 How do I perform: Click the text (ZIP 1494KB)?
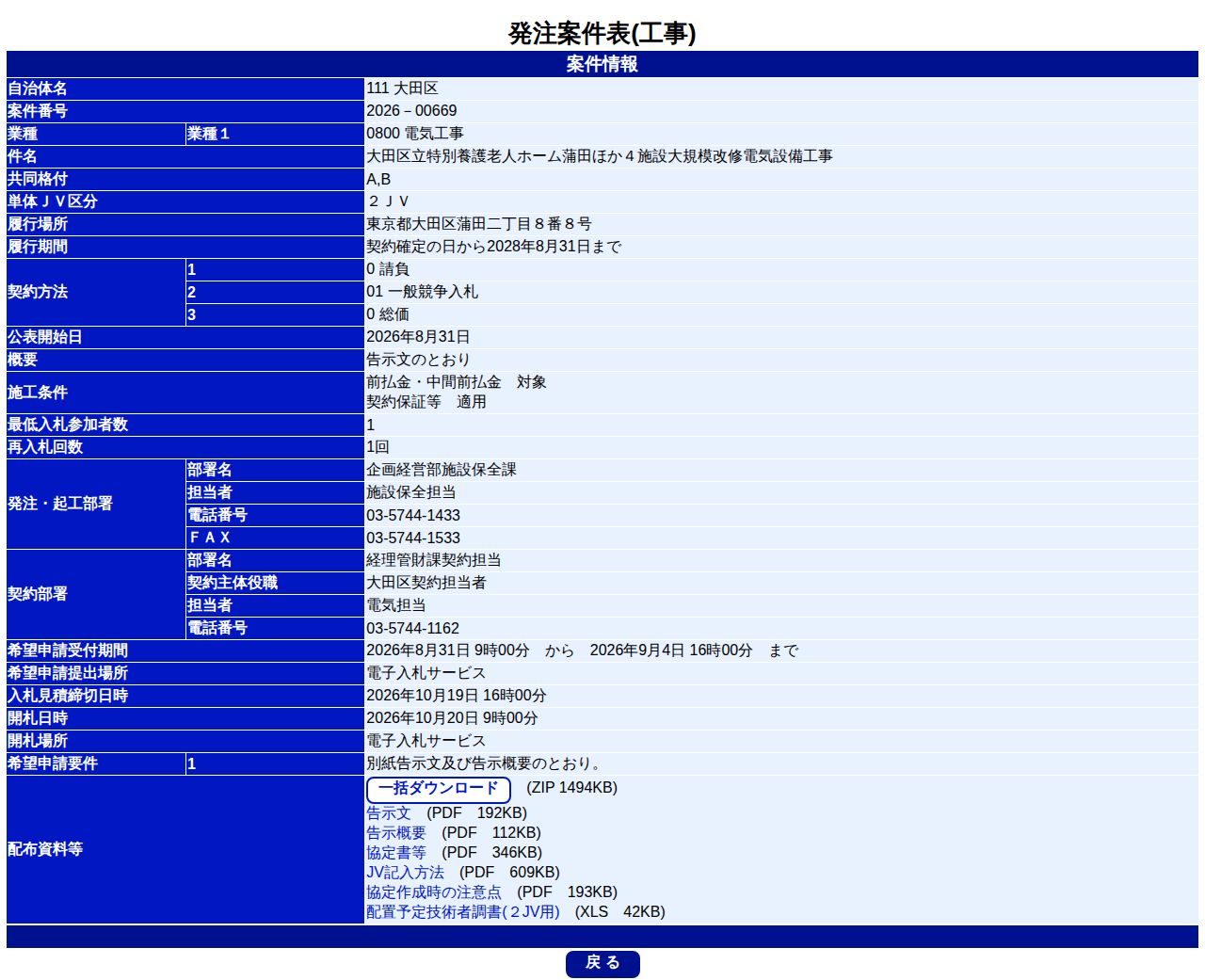[571, 788]
